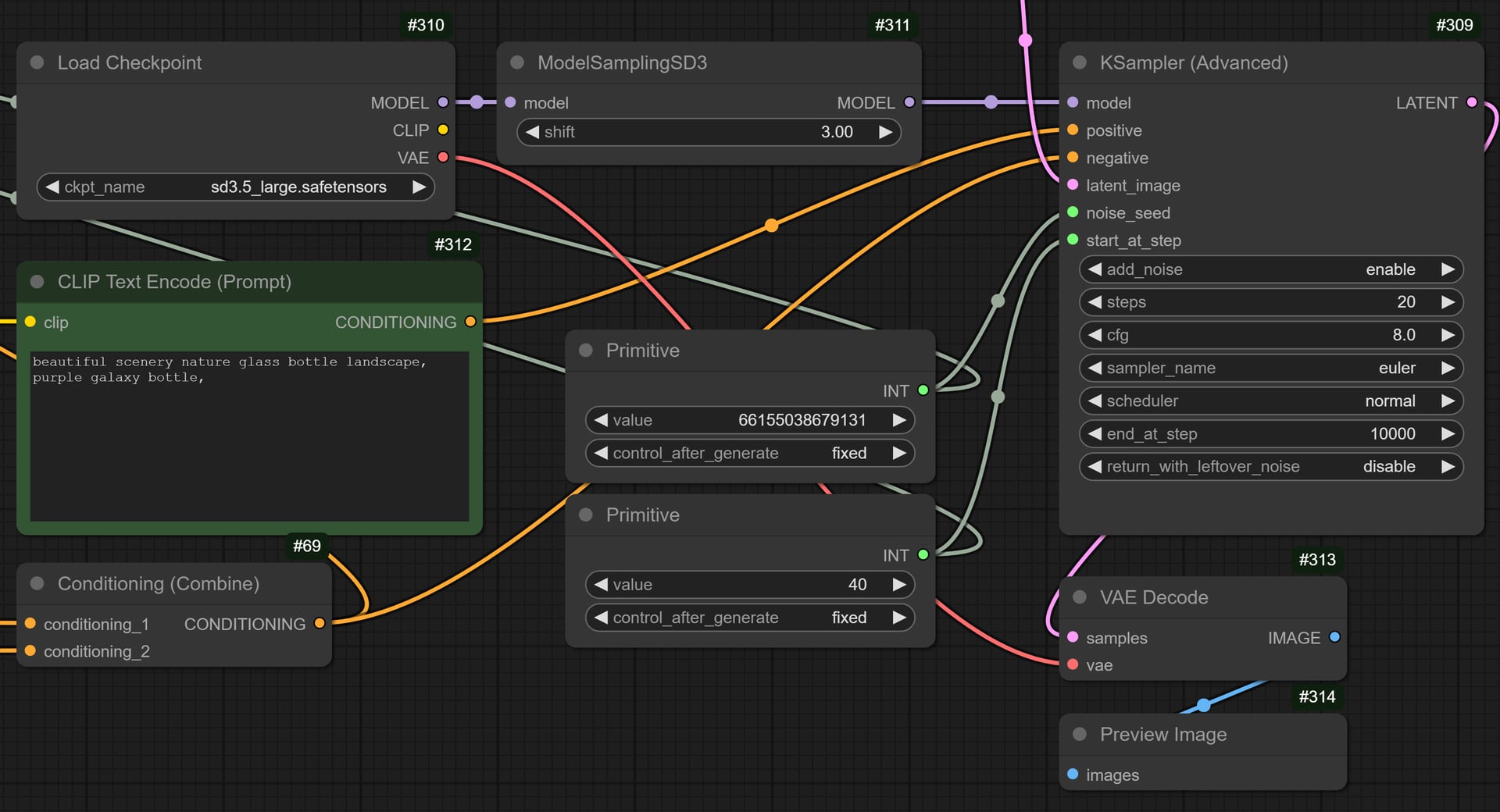Click the VAE output socket on Load Checkpoint
Viewport: 1500px width, 812px height.
443,158
